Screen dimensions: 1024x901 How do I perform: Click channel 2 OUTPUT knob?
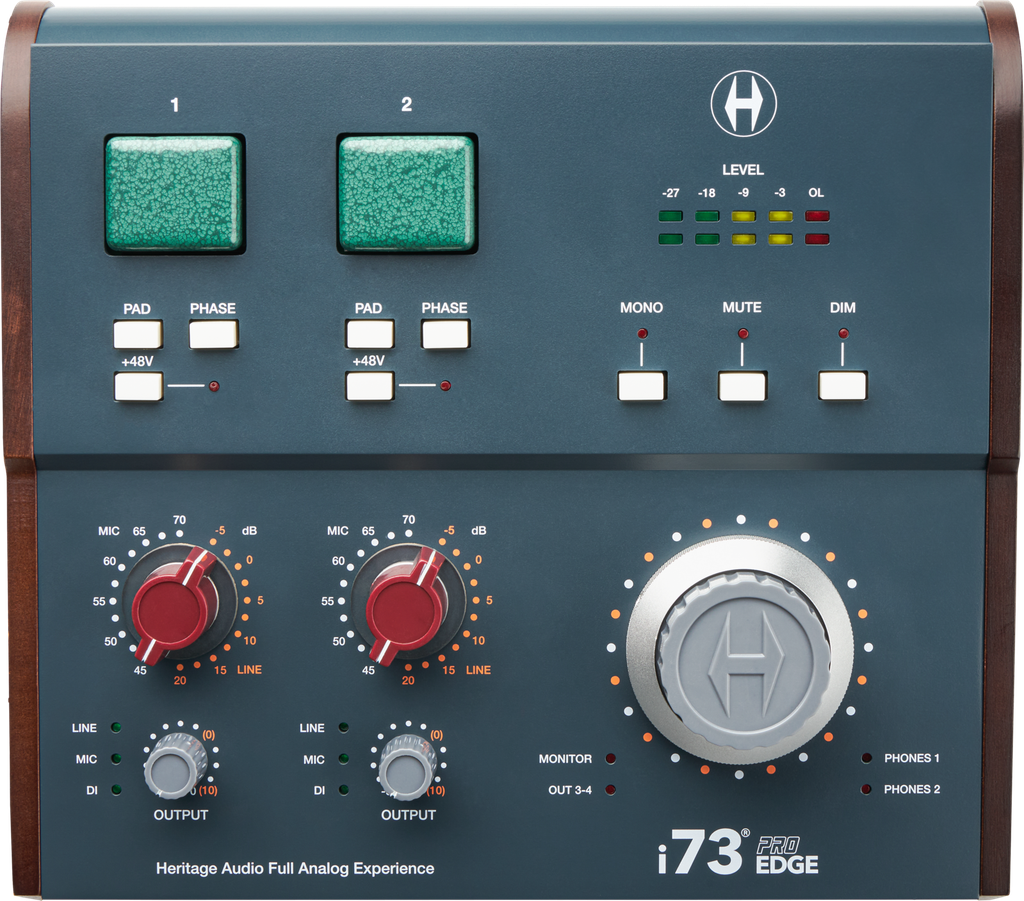[x=409, y=767]
